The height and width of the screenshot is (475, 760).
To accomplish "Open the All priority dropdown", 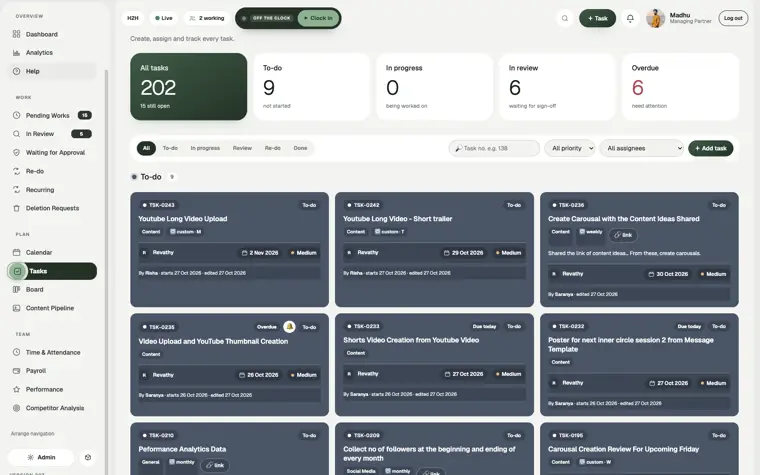I will point(570,148).
